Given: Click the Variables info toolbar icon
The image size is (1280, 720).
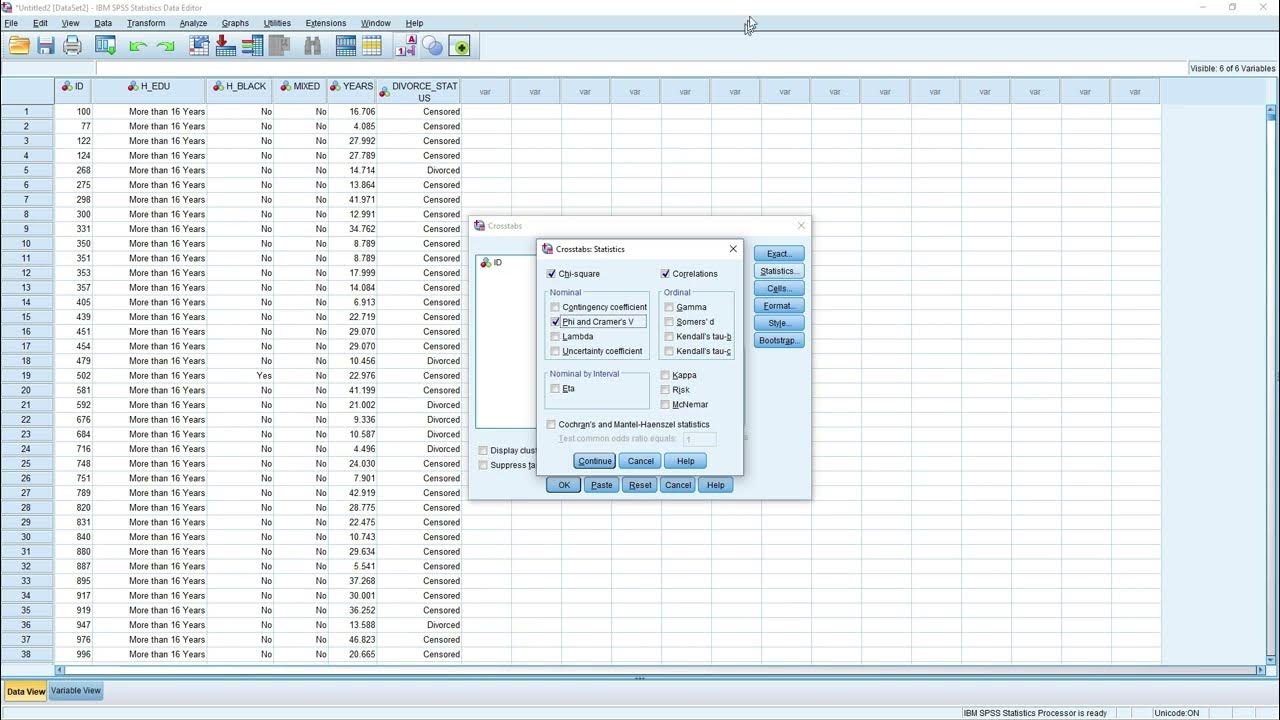Looking at the screenshot, I should (252, 45).
